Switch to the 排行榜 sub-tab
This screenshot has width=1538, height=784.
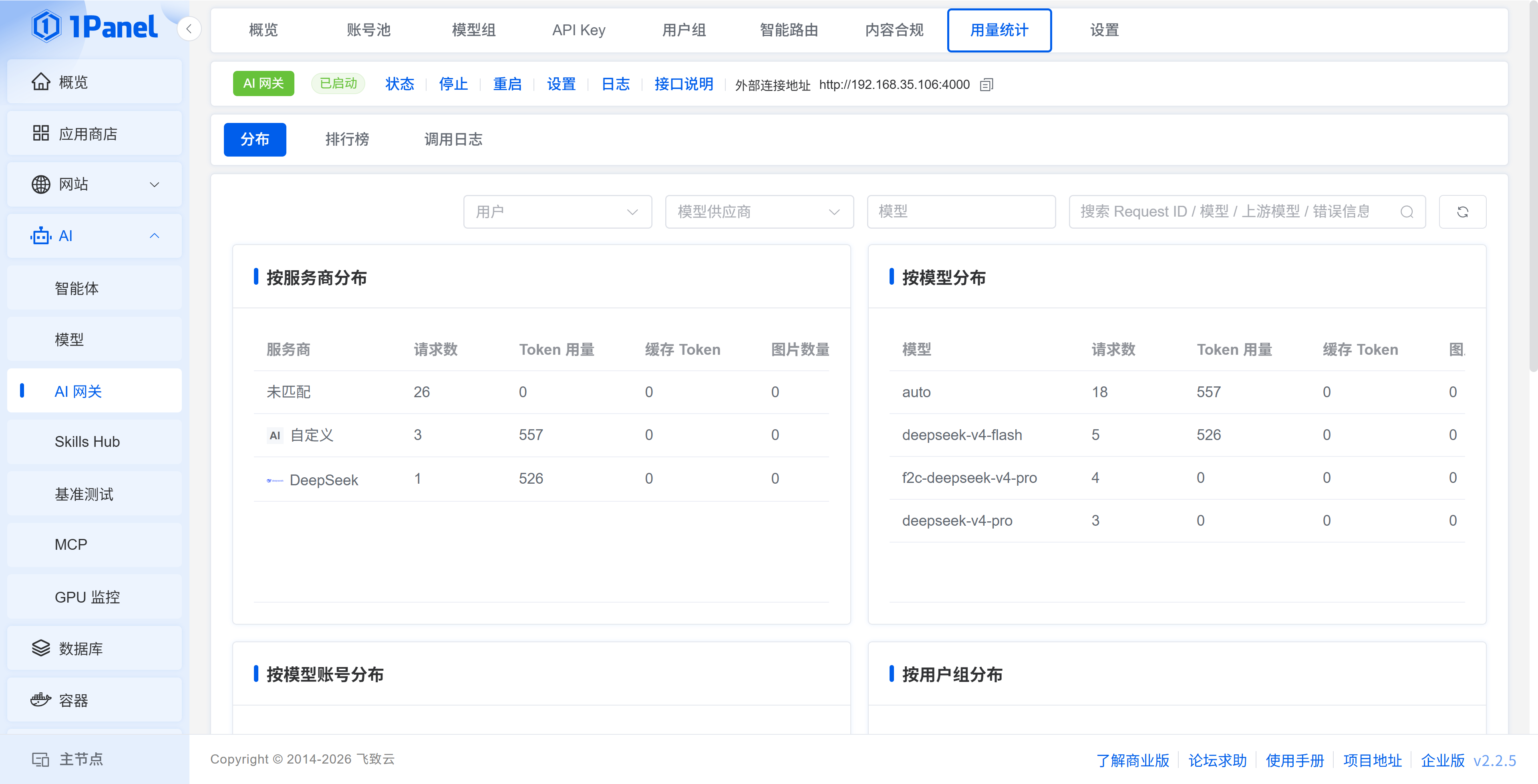pyautogui.click(x=347, y=140)
